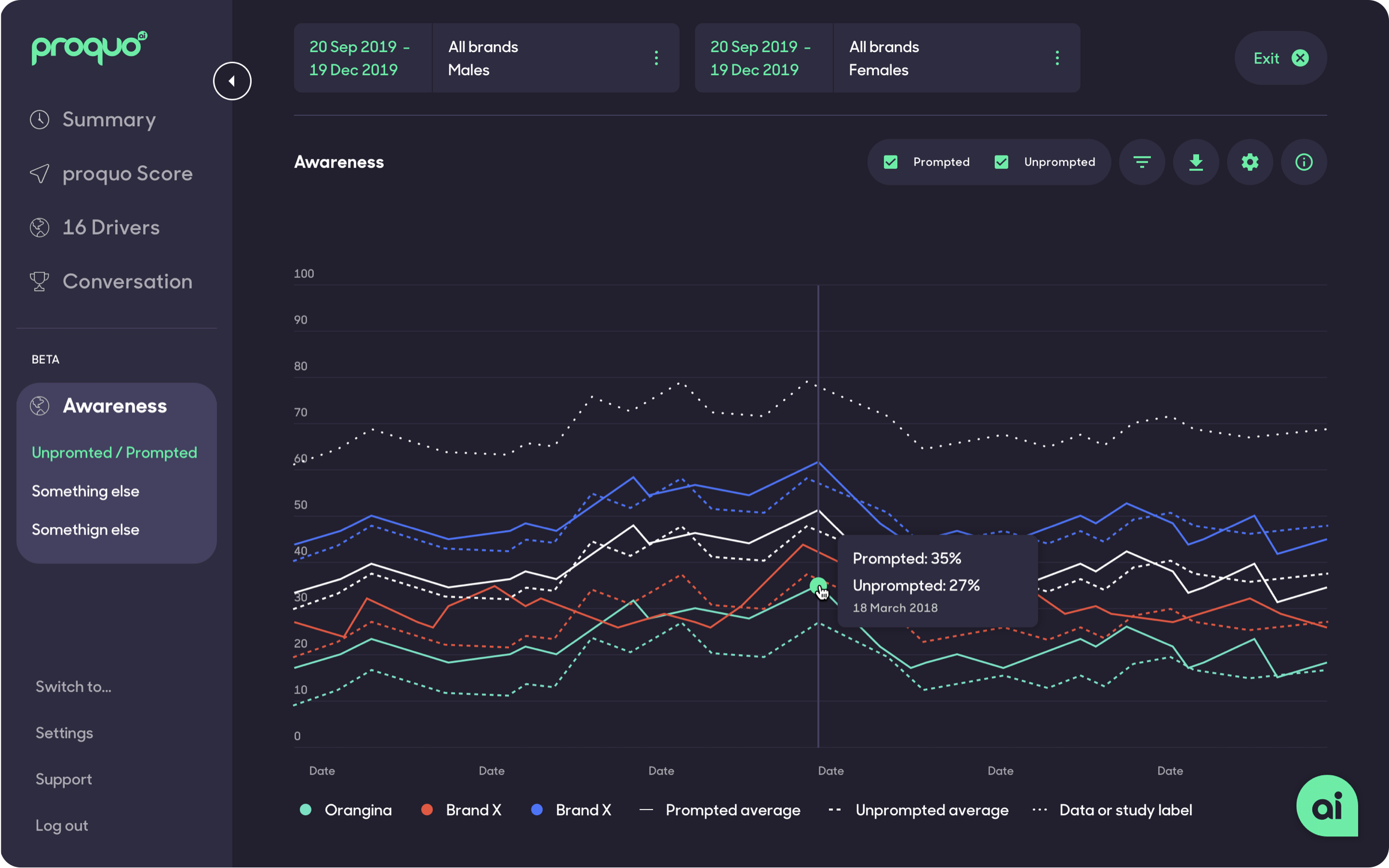This screenshot has width=1389, height=868.
Task: Open the chart filter icon
Action: pos(1142,162)
